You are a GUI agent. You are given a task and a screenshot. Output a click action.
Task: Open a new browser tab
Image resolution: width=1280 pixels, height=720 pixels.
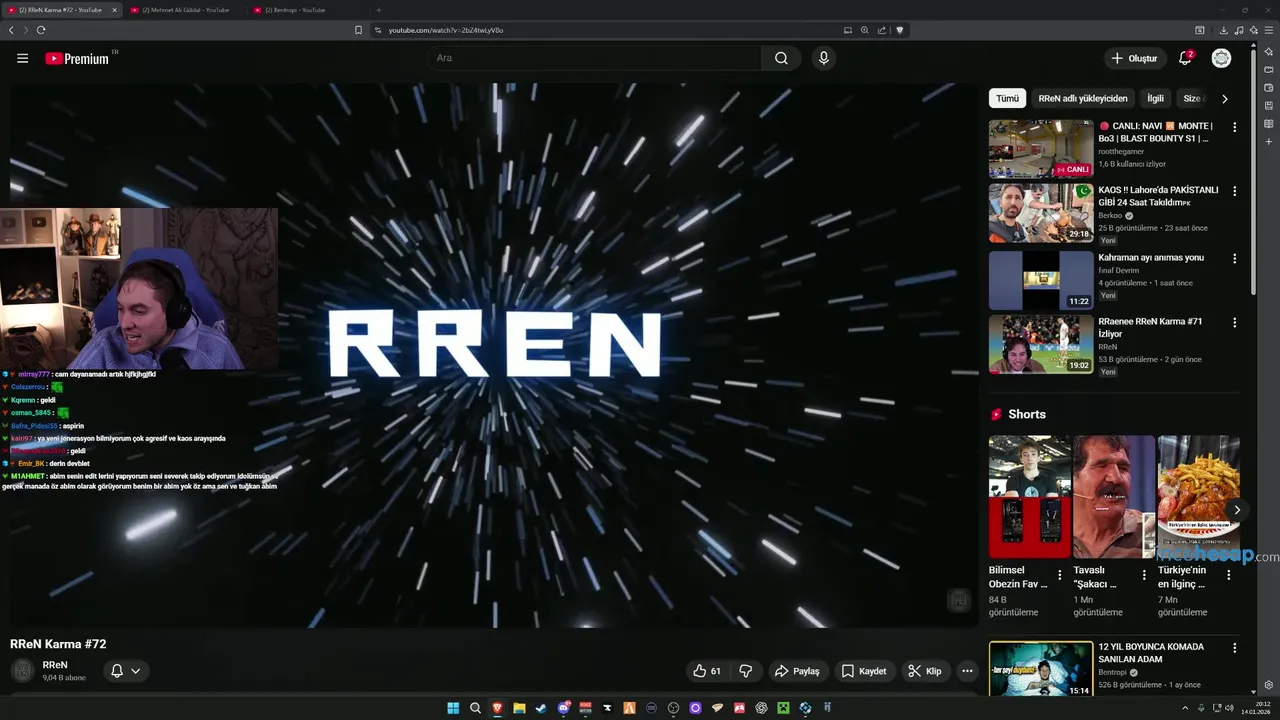pyautogui.click(x=378, y=10)
